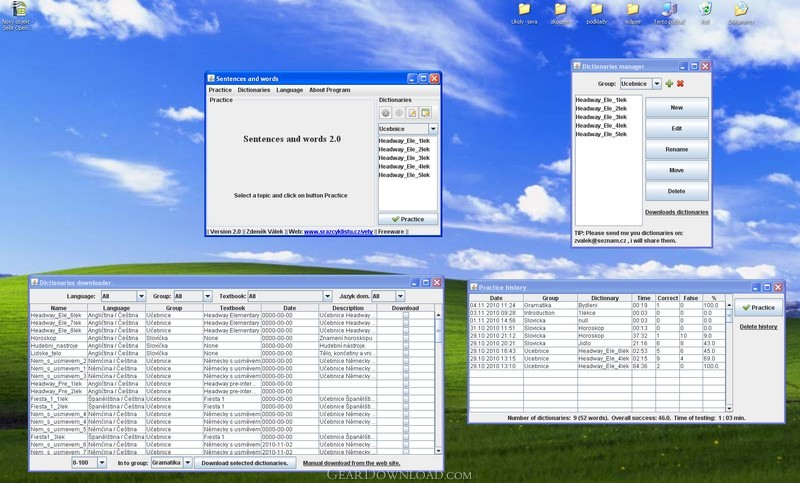
Task: Open the Language filter dropdown in the Dictionaries downloader
Action: [141, 296]
